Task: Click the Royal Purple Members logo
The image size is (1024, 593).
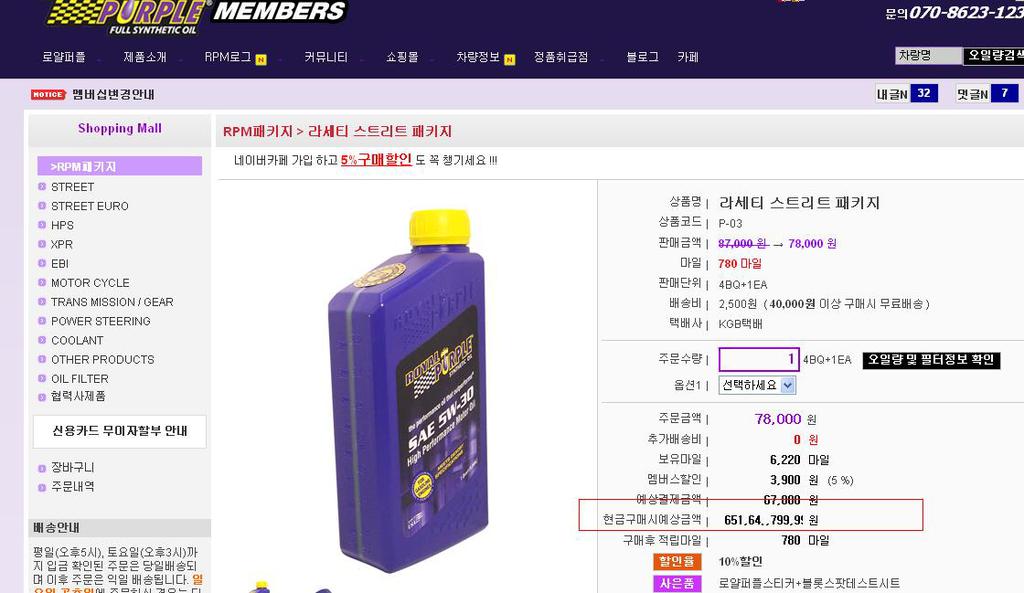Action: coord(196,16)
